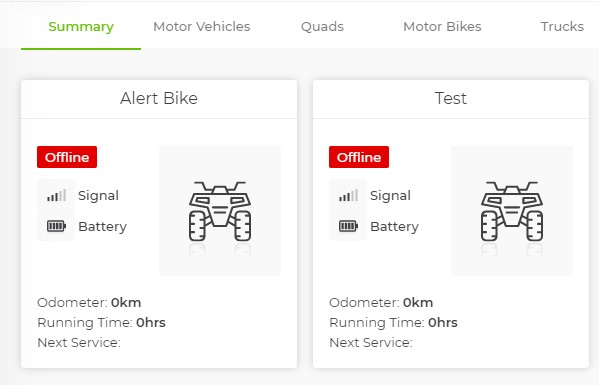The height and width of the screenshot is (385, 599).
Task: Open the Test card title
Action: click(x=451, y=98)
